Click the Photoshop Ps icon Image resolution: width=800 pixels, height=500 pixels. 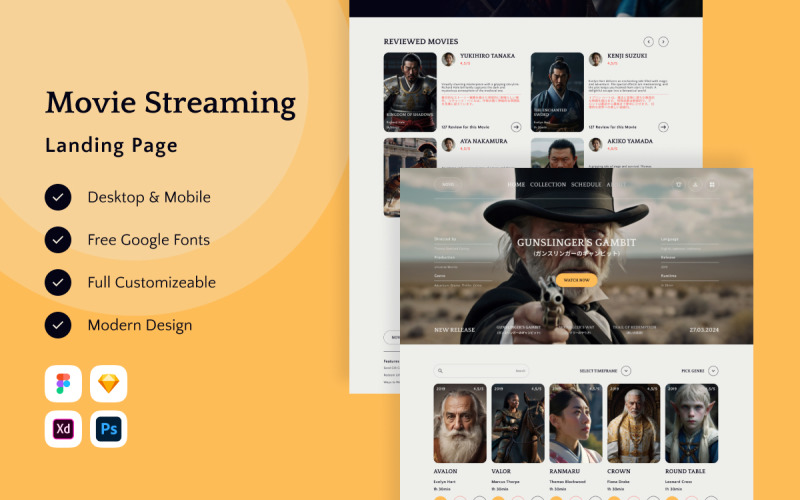[x=109, y=429]
